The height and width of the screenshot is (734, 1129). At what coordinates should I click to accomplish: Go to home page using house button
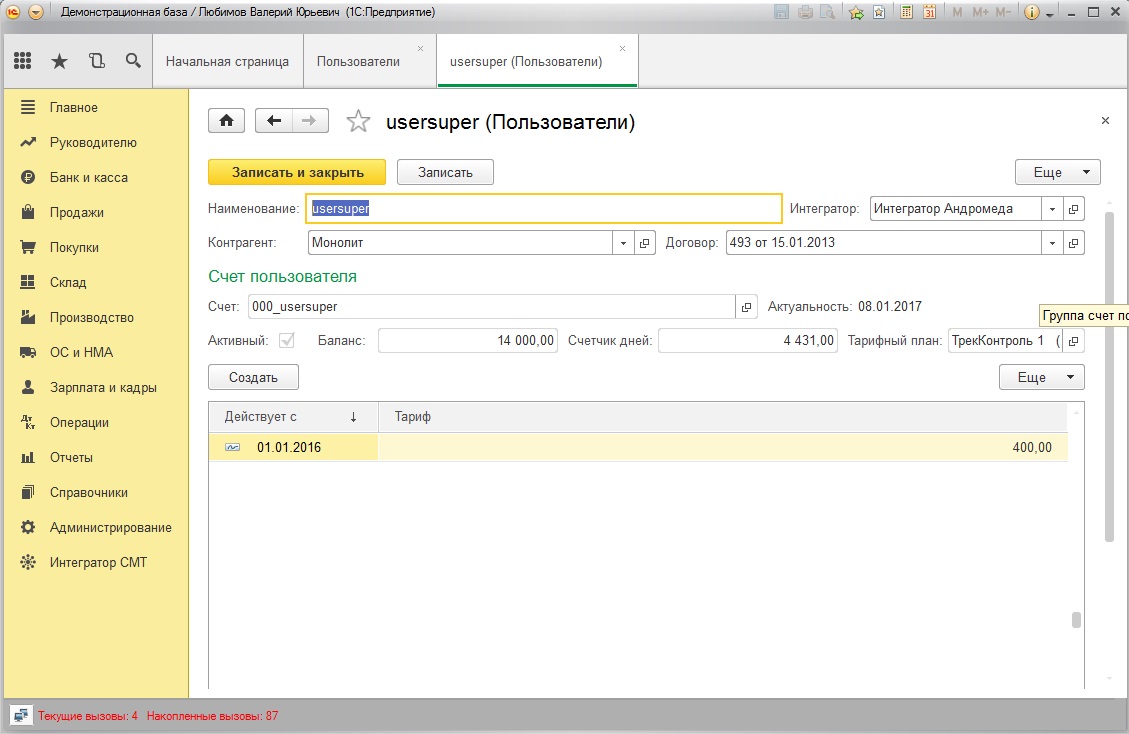coord(227,120)
